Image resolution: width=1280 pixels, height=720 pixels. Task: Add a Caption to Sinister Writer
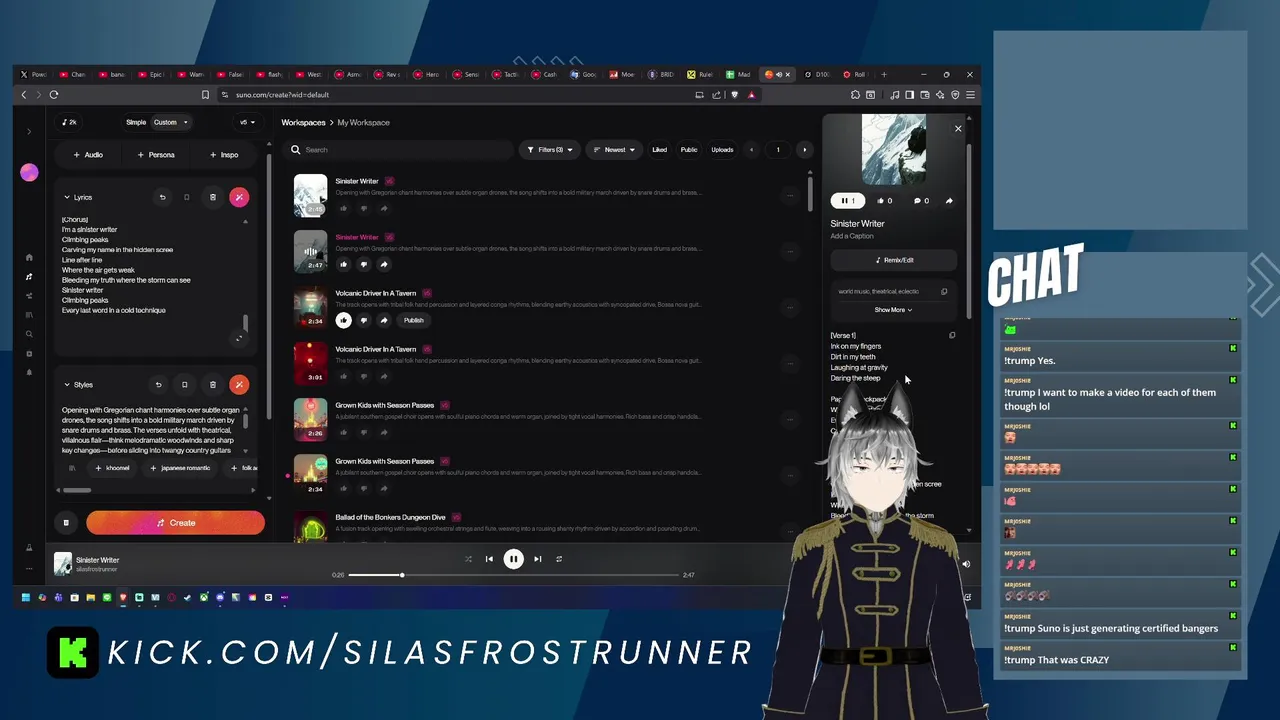tap(852, 236)
